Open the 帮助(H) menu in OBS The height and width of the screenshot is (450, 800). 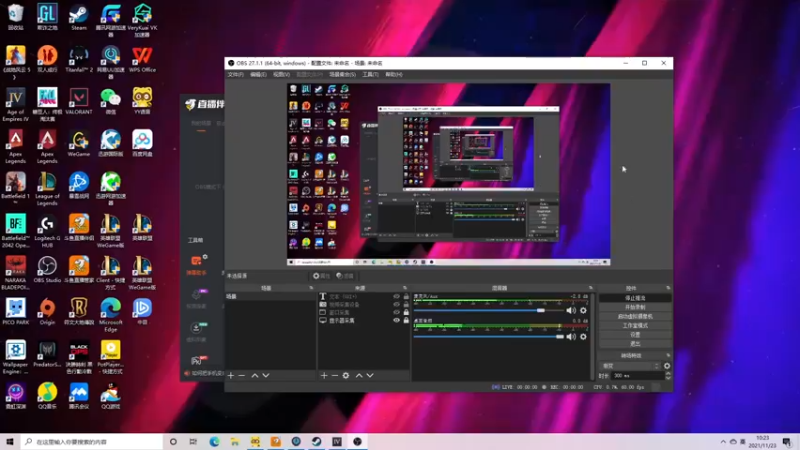(x=394, y=74)
